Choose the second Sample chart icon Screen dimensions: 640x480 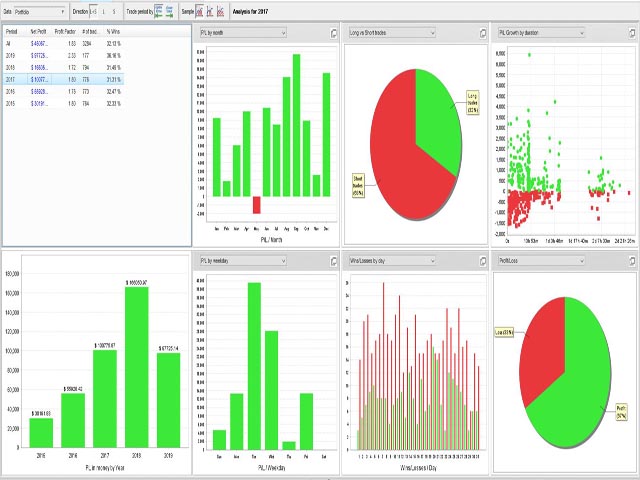click(x=210, y=12)
